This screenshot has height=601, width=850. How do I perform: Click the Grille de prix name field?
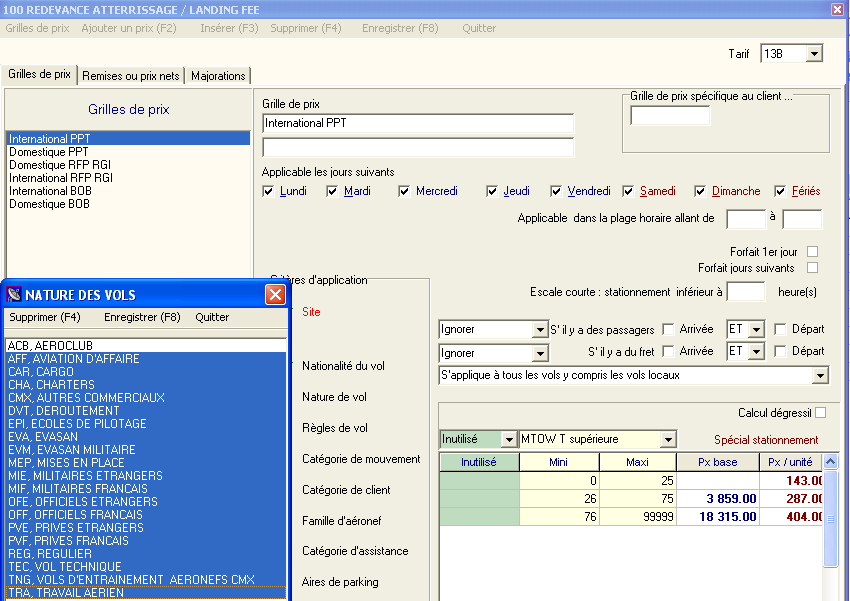(x=418, y=123)
